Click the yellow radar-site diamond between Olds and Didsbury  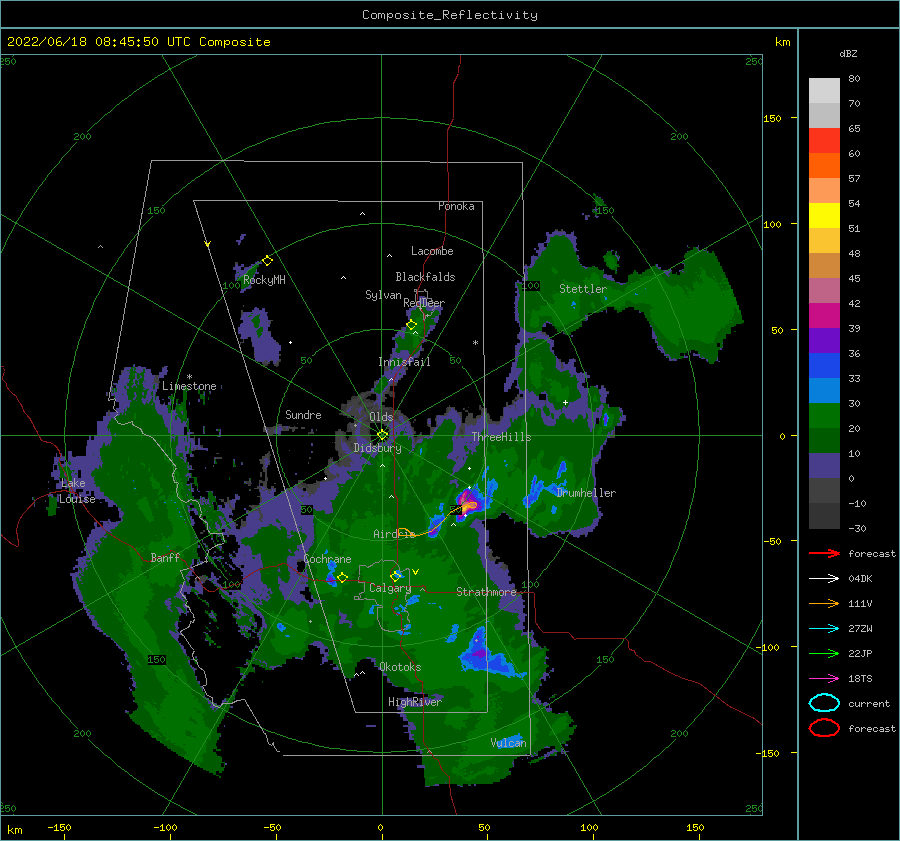click(382, 435)
